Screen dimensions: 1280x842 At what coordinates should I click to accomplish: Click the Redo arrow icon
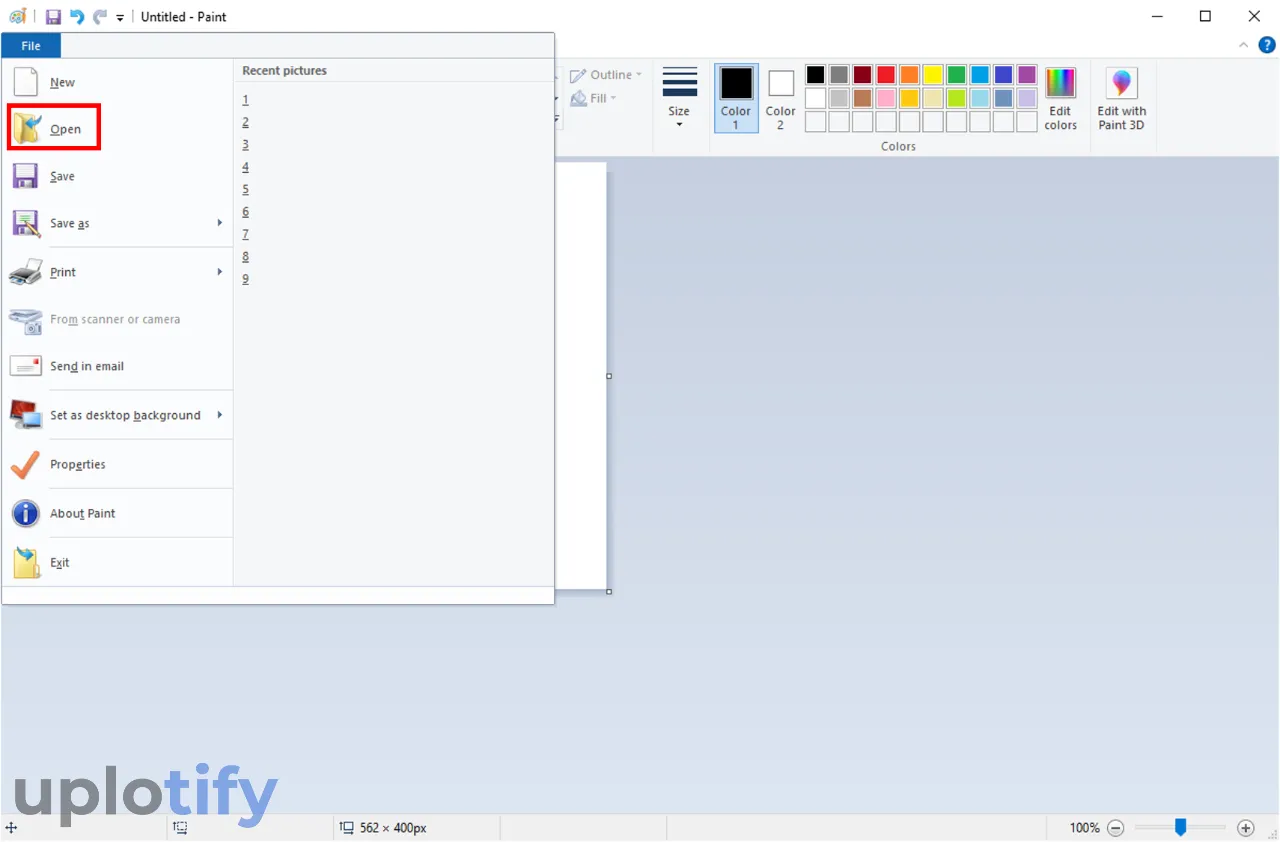click(x=99, y=17)
